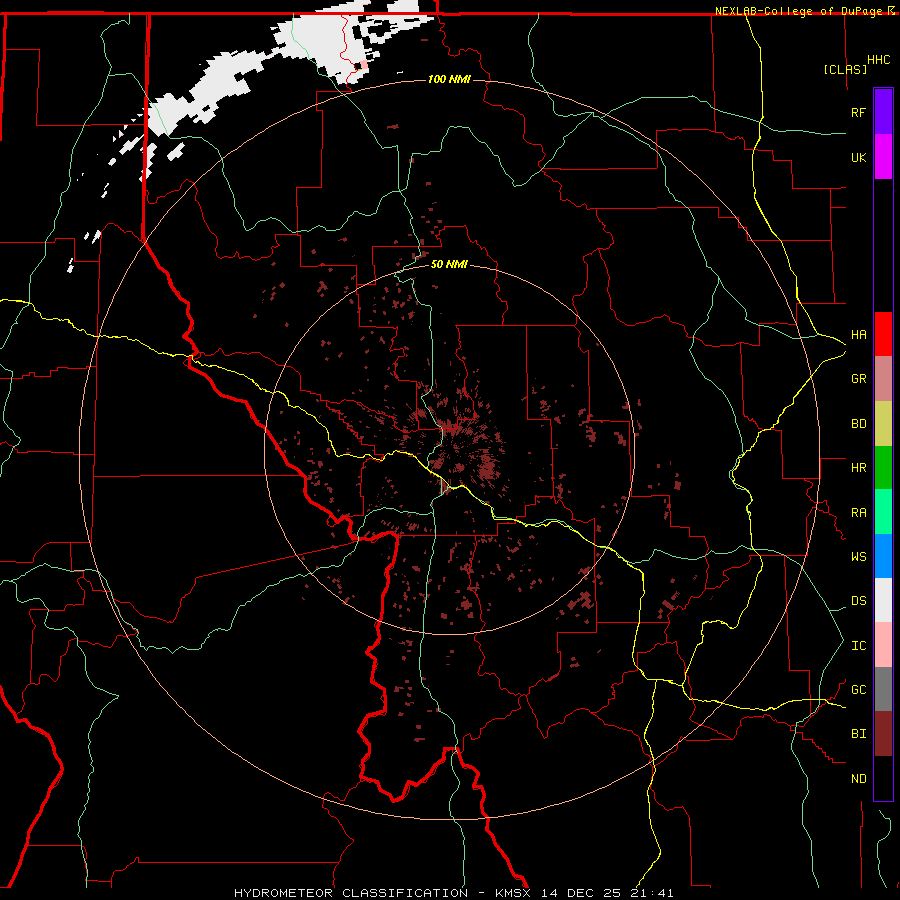Click the HR green legend swatch
This screenshot has width=900, height=900.
(883, 468)
